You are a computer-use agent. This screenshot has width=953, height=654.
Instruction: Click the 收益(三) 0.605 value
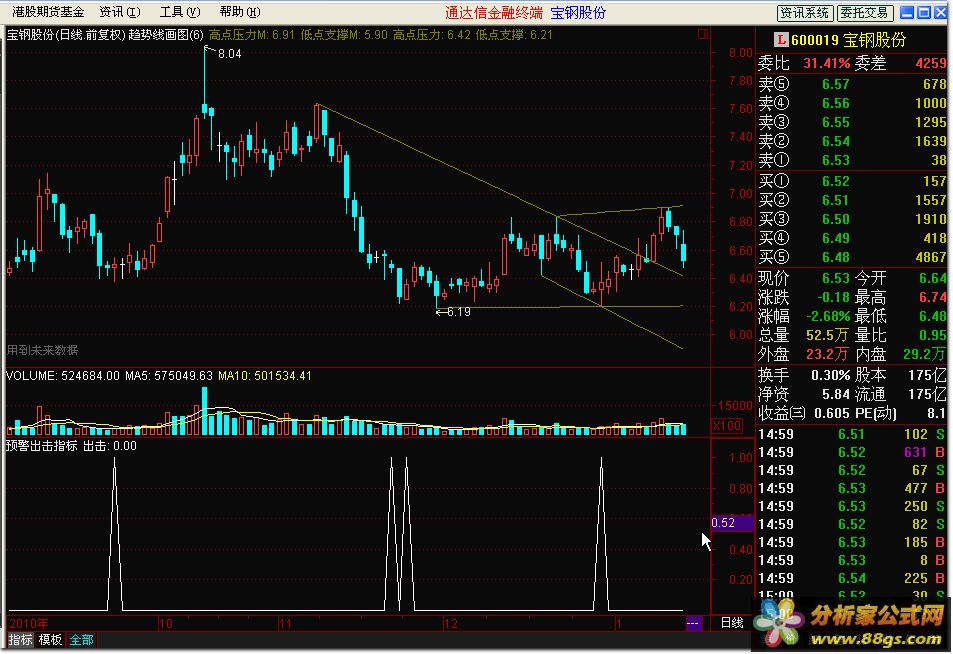(x=831, y=413)
